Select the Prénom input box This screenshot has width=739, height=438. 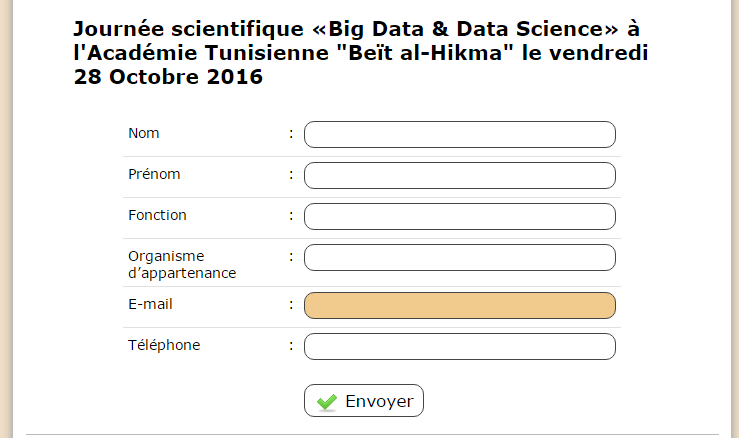pos(460,175)
